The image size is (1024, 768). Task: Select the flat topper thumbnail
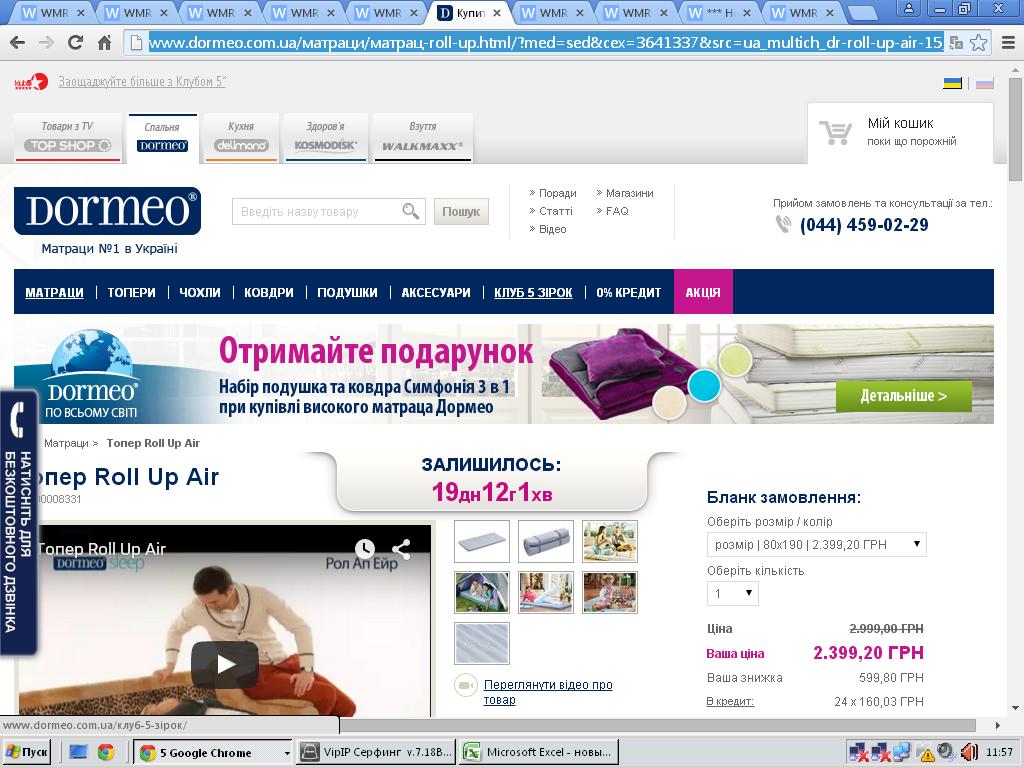tap(482, 541)
